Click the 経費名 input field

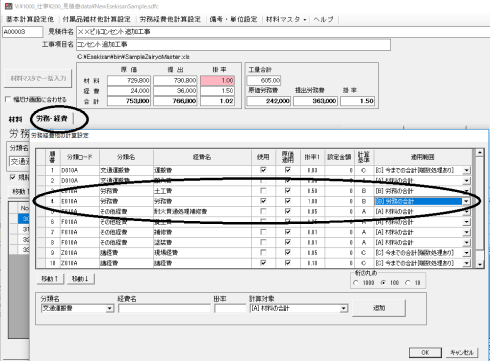point(164,308)
